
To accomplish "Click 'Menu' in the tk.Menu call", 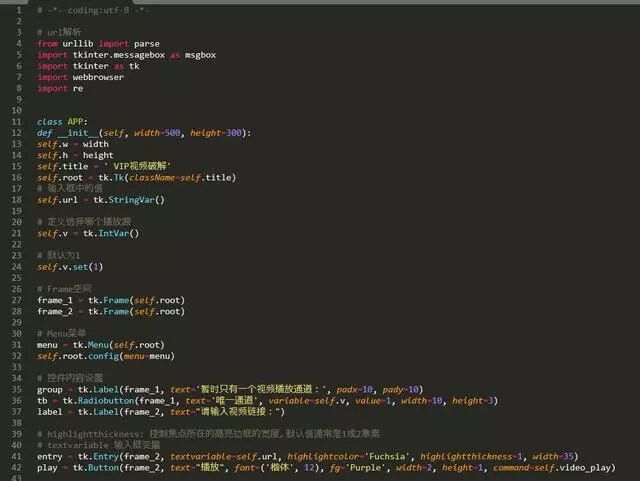I will click(98, 345).
